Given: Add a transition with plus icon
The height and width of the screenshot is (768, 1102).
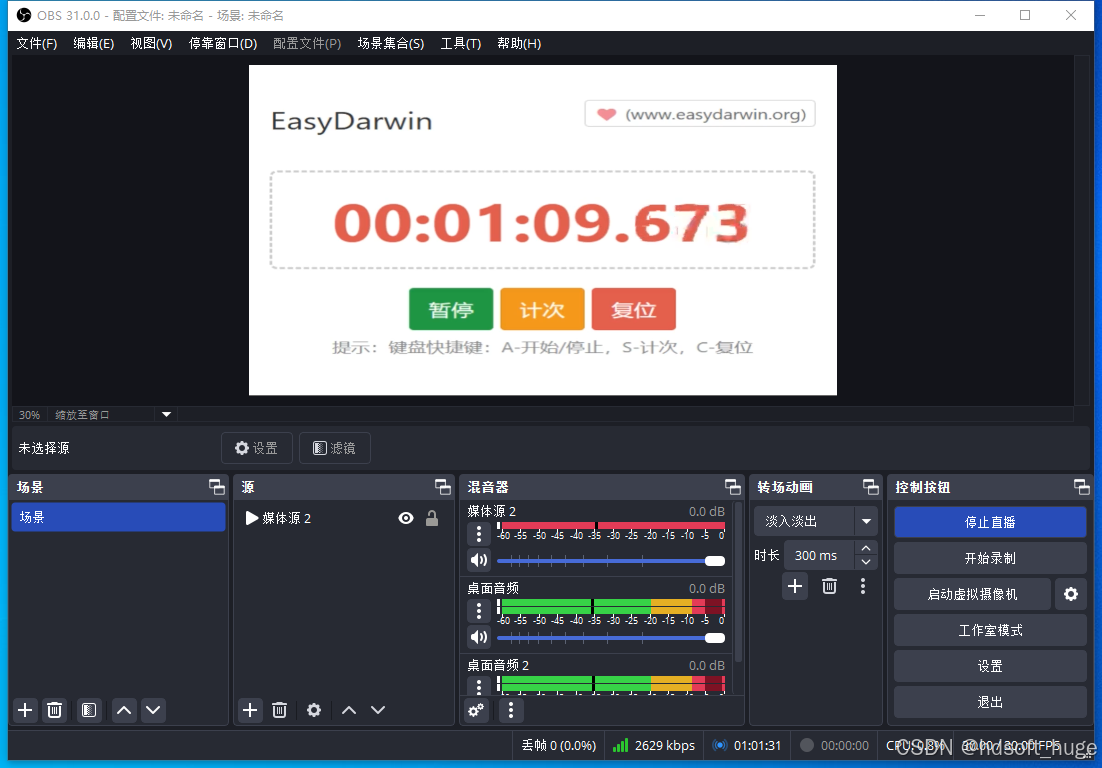Looking at the screenshot, I should point(795,586).
